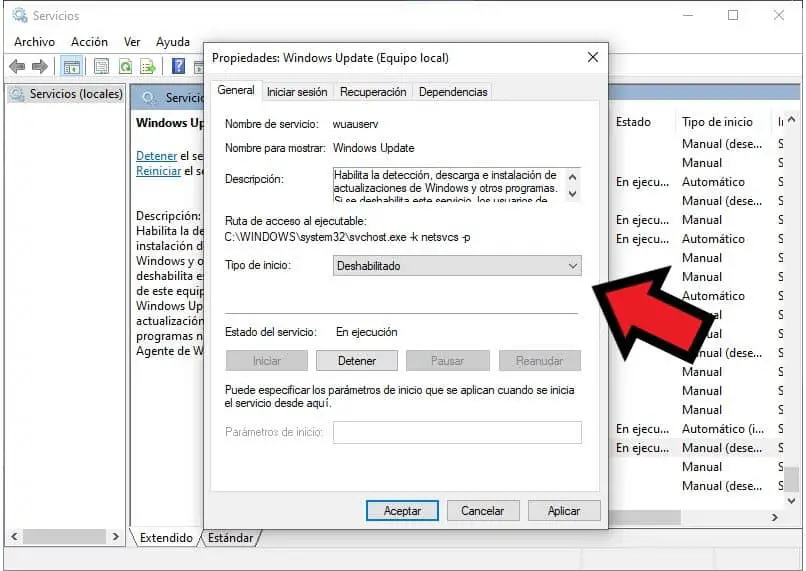The image size is (806, 571).
Task: Click the service name wuauserv text
Action: click(x=355, y=124)
